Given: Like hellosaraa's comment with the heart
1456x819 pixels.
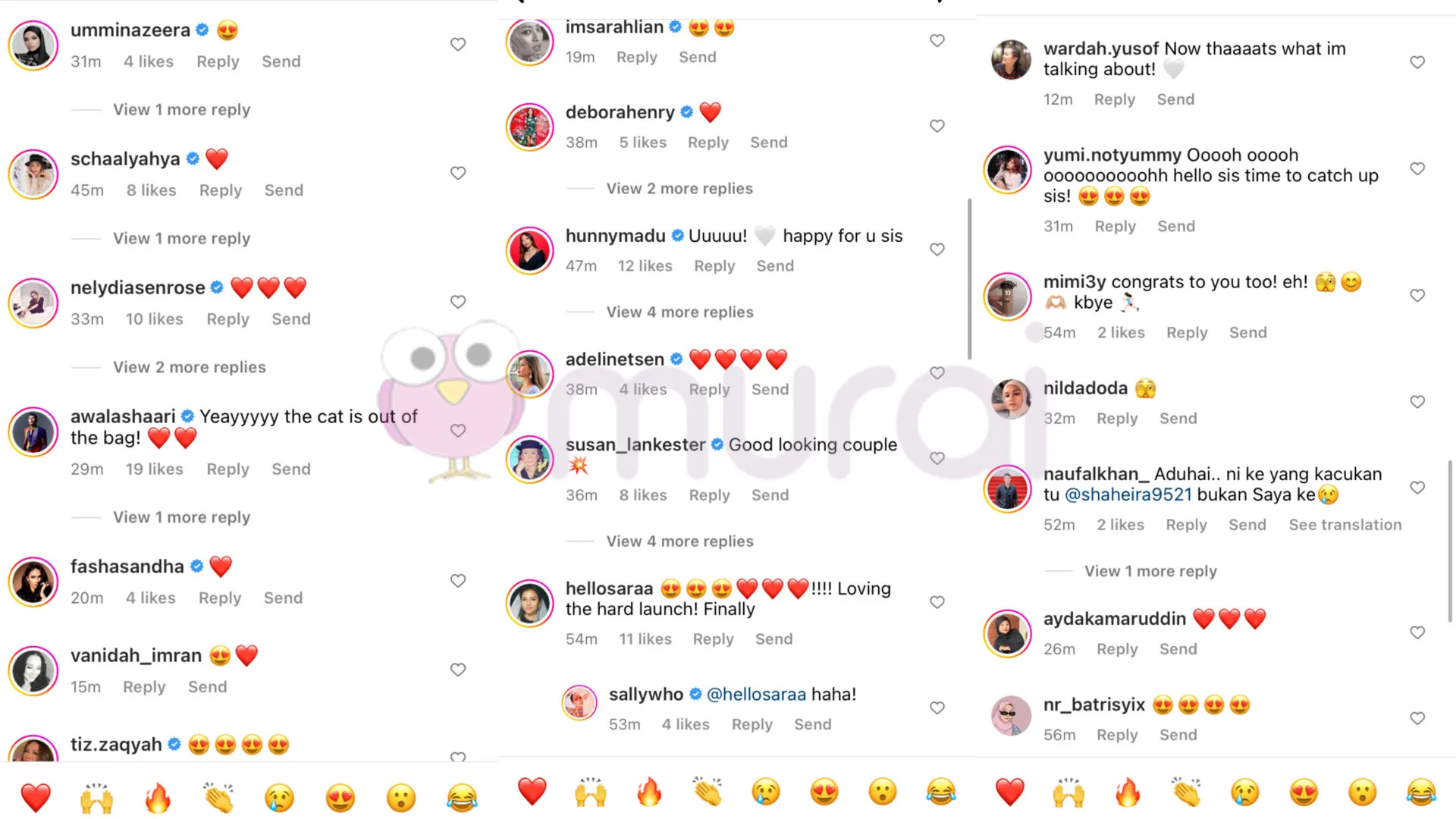Looking at the screenshot, I should click(937, 602).
